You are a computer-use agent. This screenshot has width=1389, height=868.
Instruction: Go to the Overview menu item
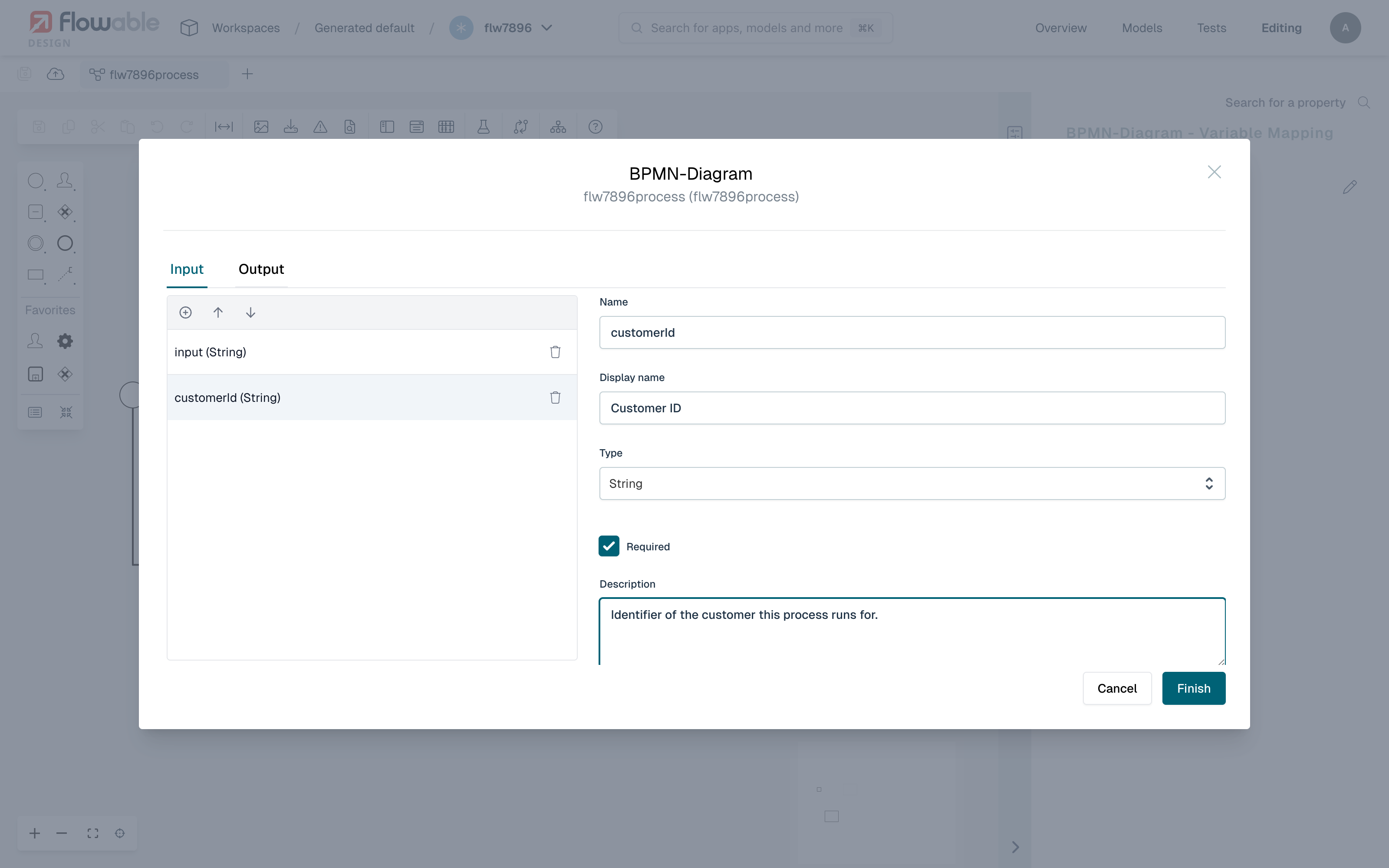(1061, 27)
